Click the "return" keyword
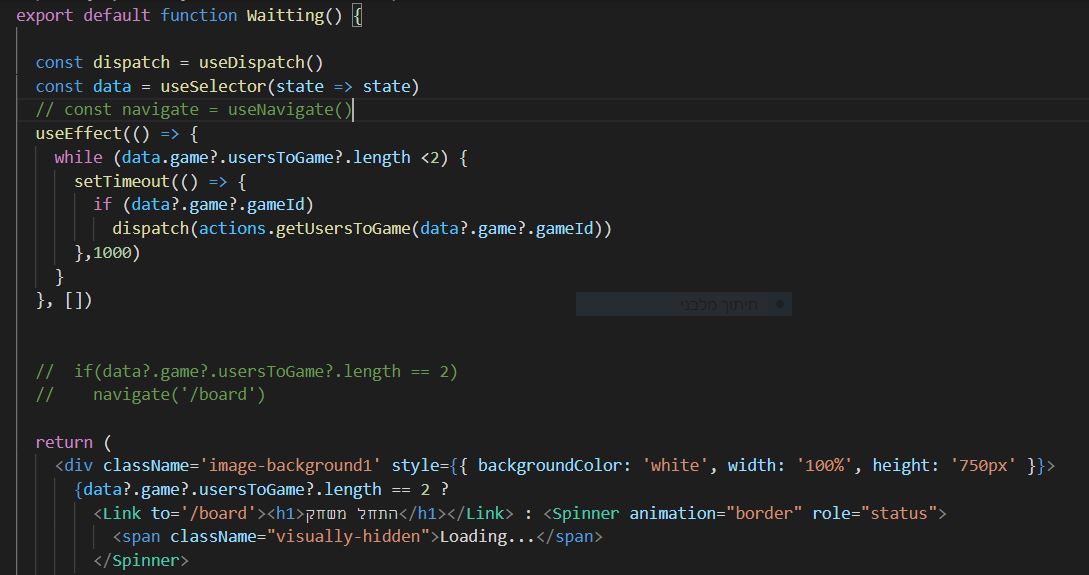The width and height of the screenshot is (1089, 575). (64, 442)
